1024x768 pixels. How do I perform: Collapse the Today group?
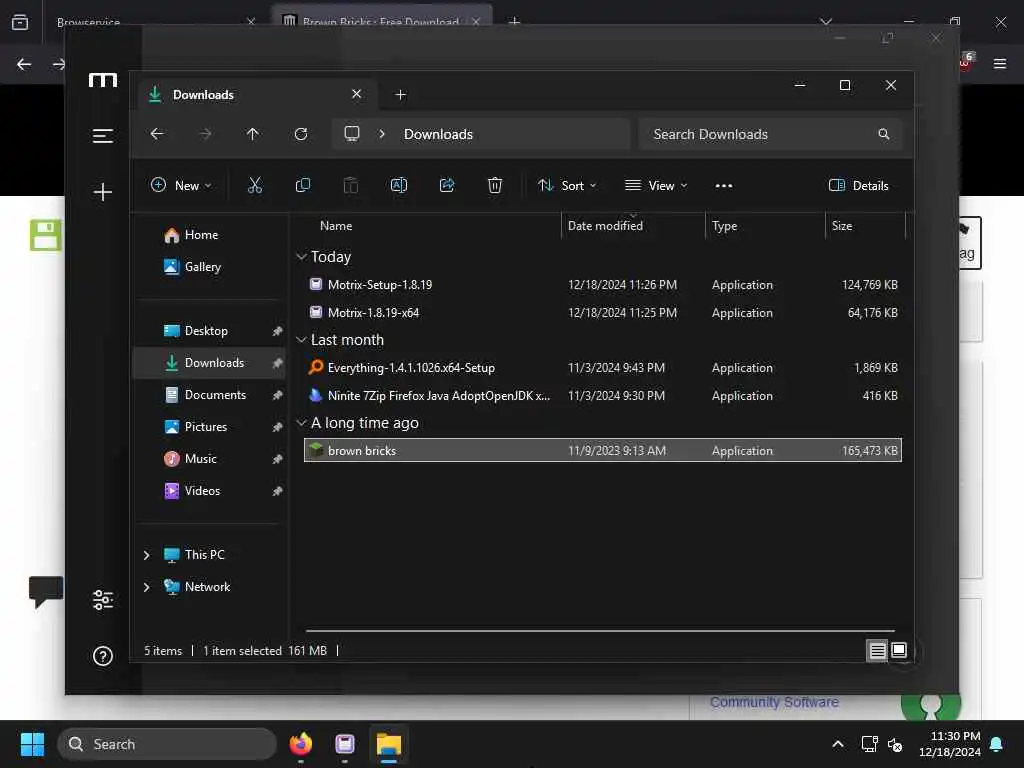(302, 257)
